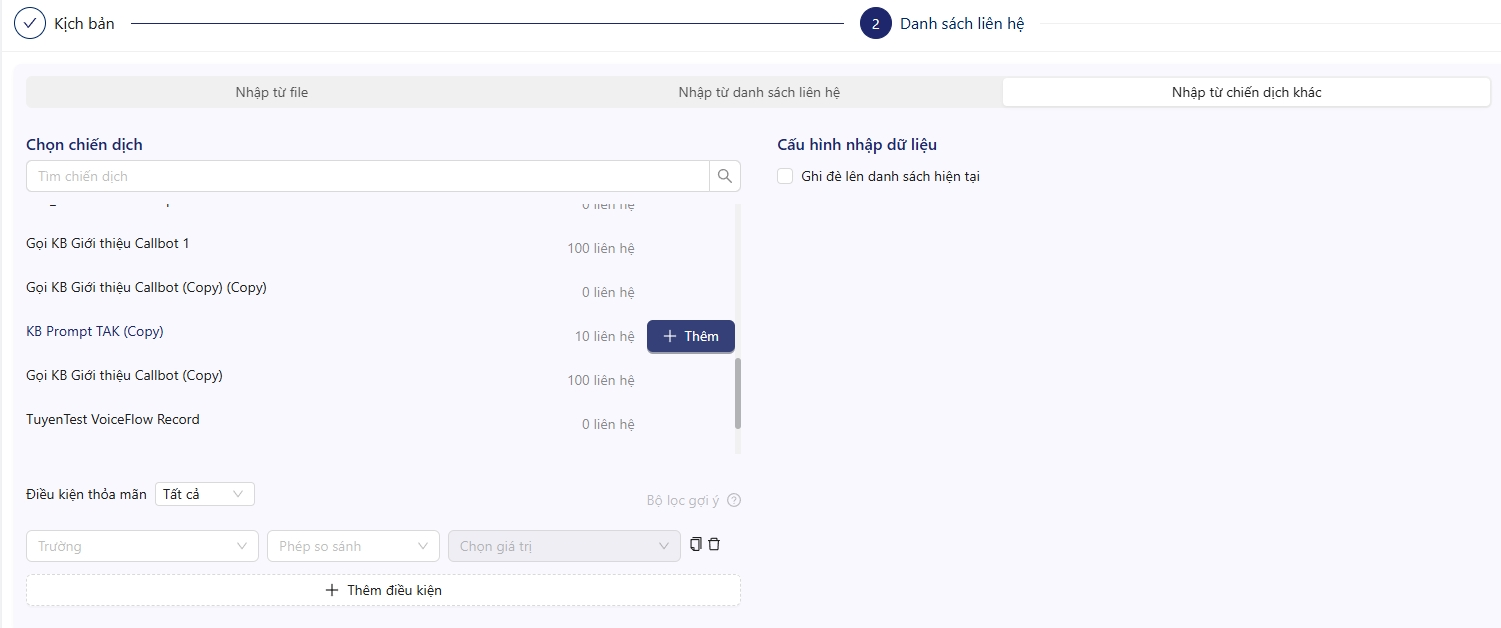The width and height of the screenshot is (1501, 628).
Task: Click the campaign list scrollbar thumb
Action: [738, 393]
